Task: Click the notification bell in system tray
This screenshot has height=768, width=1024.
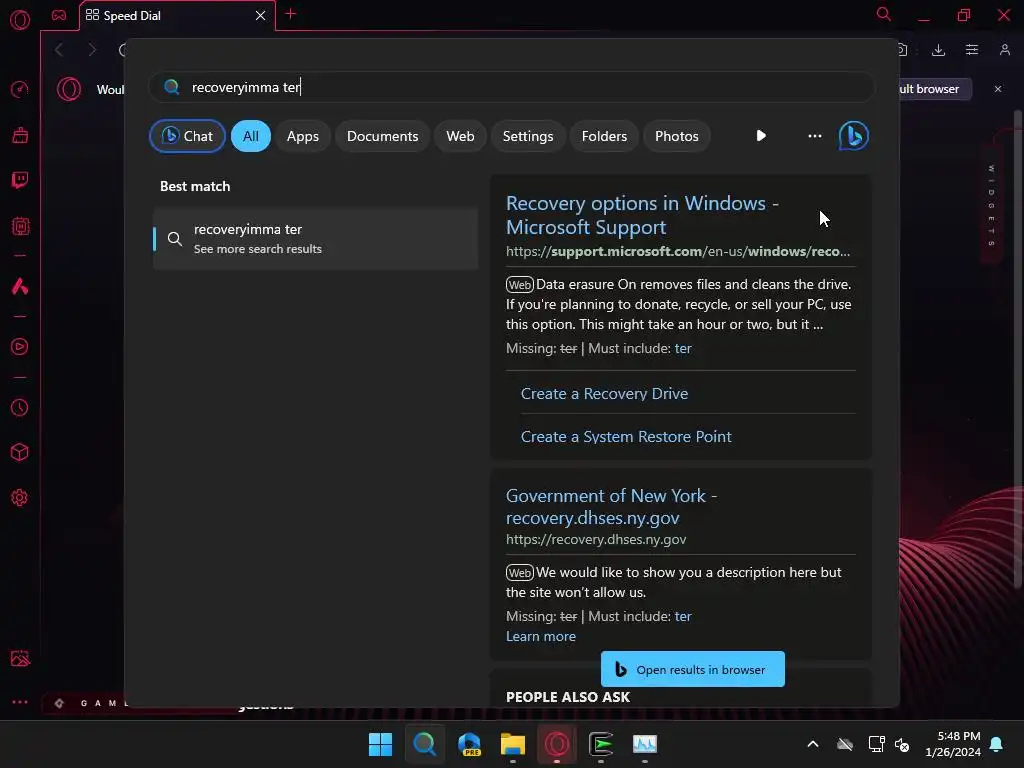Action: pos(997,744)
